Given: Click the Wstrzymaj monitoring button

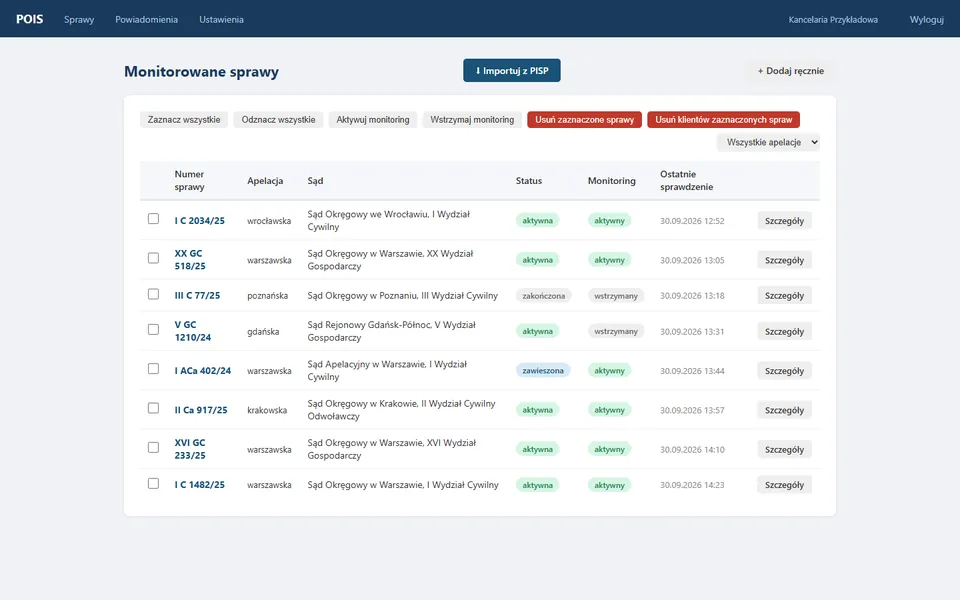Looking at the screenshot, I should click(x=472, y=119).
